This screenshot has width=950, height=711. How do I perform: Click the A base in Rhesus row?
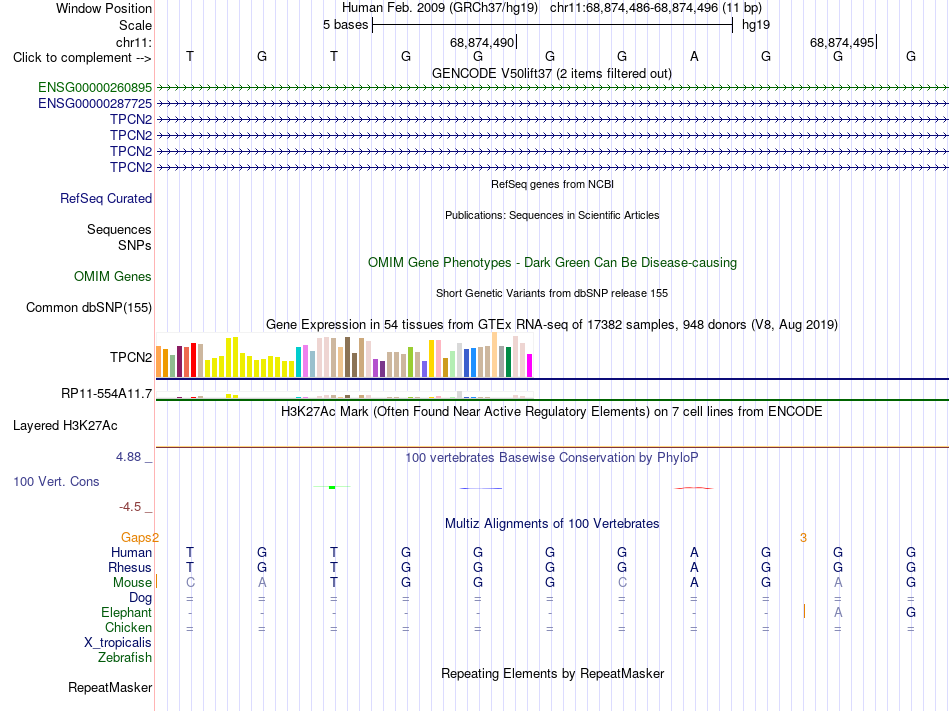pos(694,567)
